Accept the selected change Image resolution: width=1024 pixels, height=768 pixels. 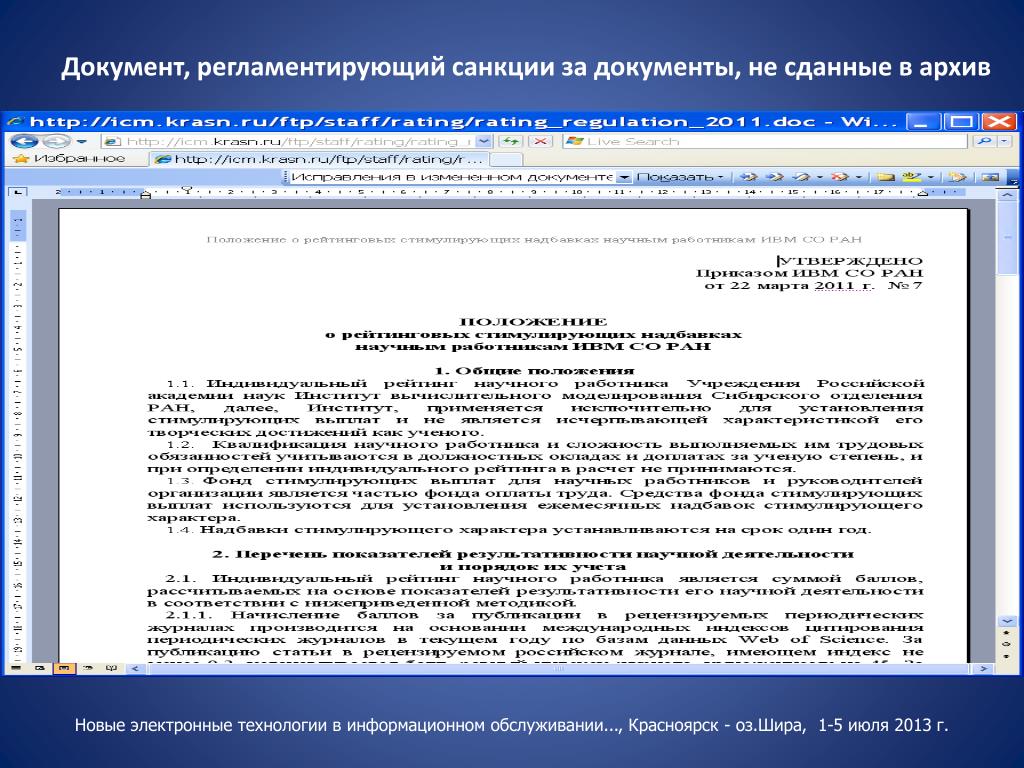pyautogui.click(x=801, y=176)
